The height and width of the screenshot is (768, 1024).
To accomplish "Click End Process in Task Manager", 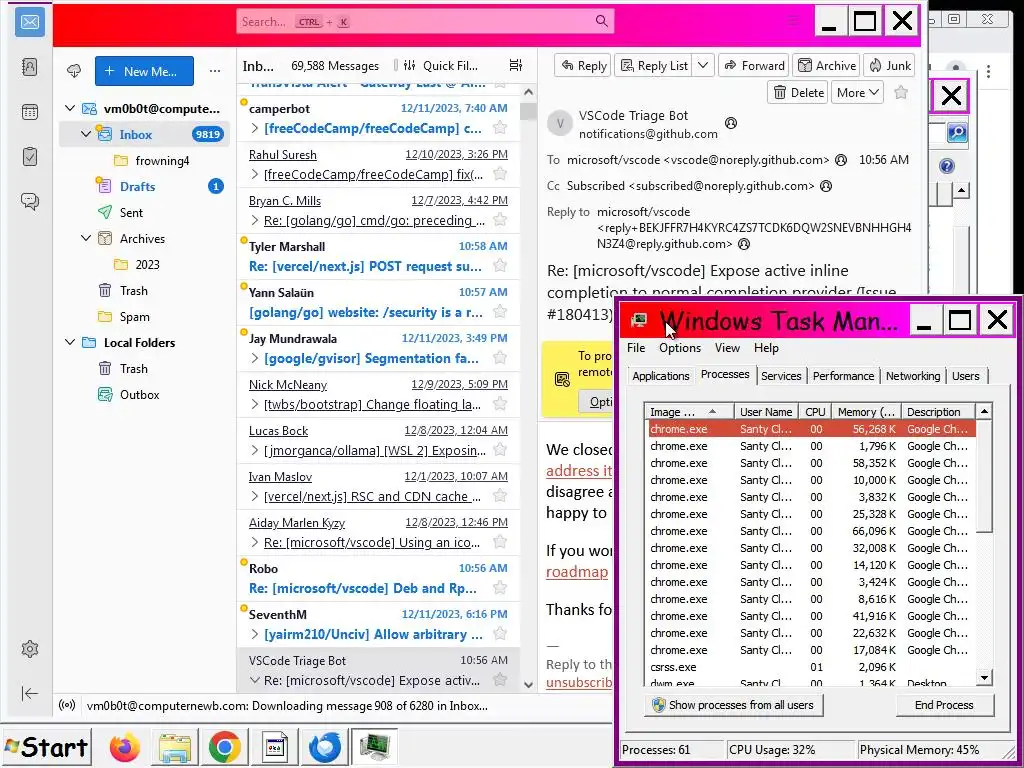I will coord(944,705).
